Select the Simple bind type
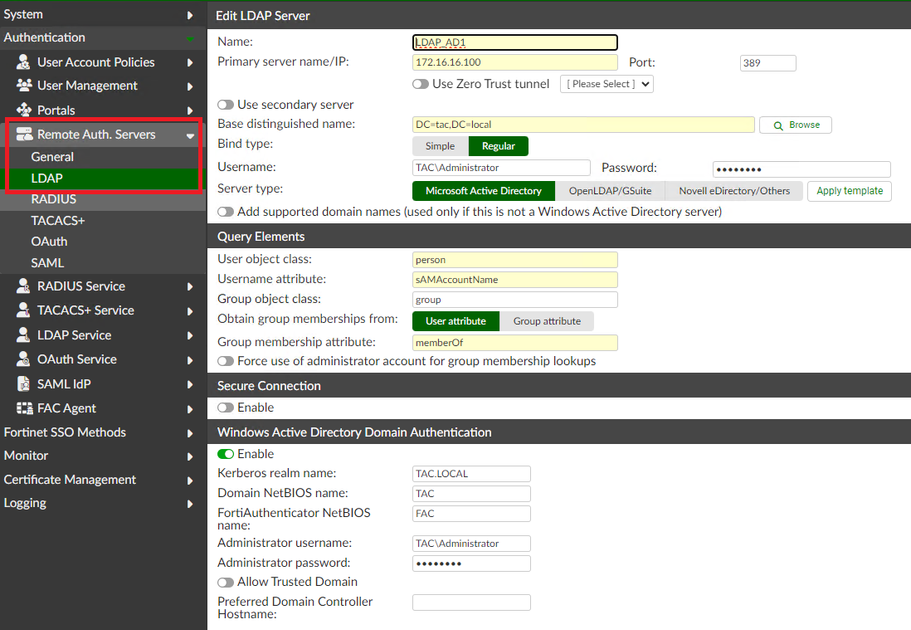 [440, 146]
